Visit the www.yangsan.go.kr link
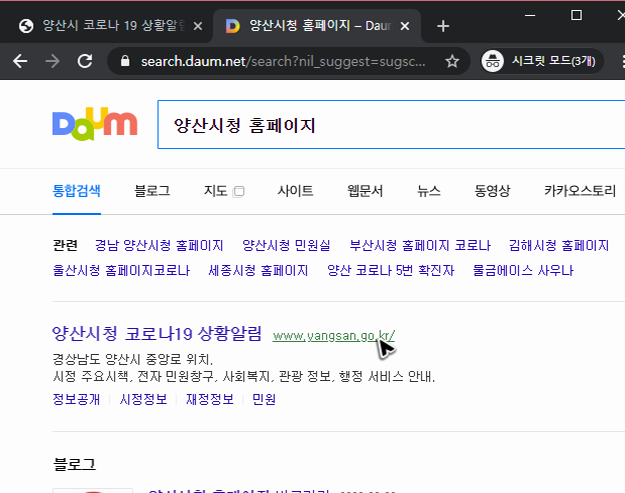Image resolution: width=625 pixels, height=493 pixels. click(334, 336)
